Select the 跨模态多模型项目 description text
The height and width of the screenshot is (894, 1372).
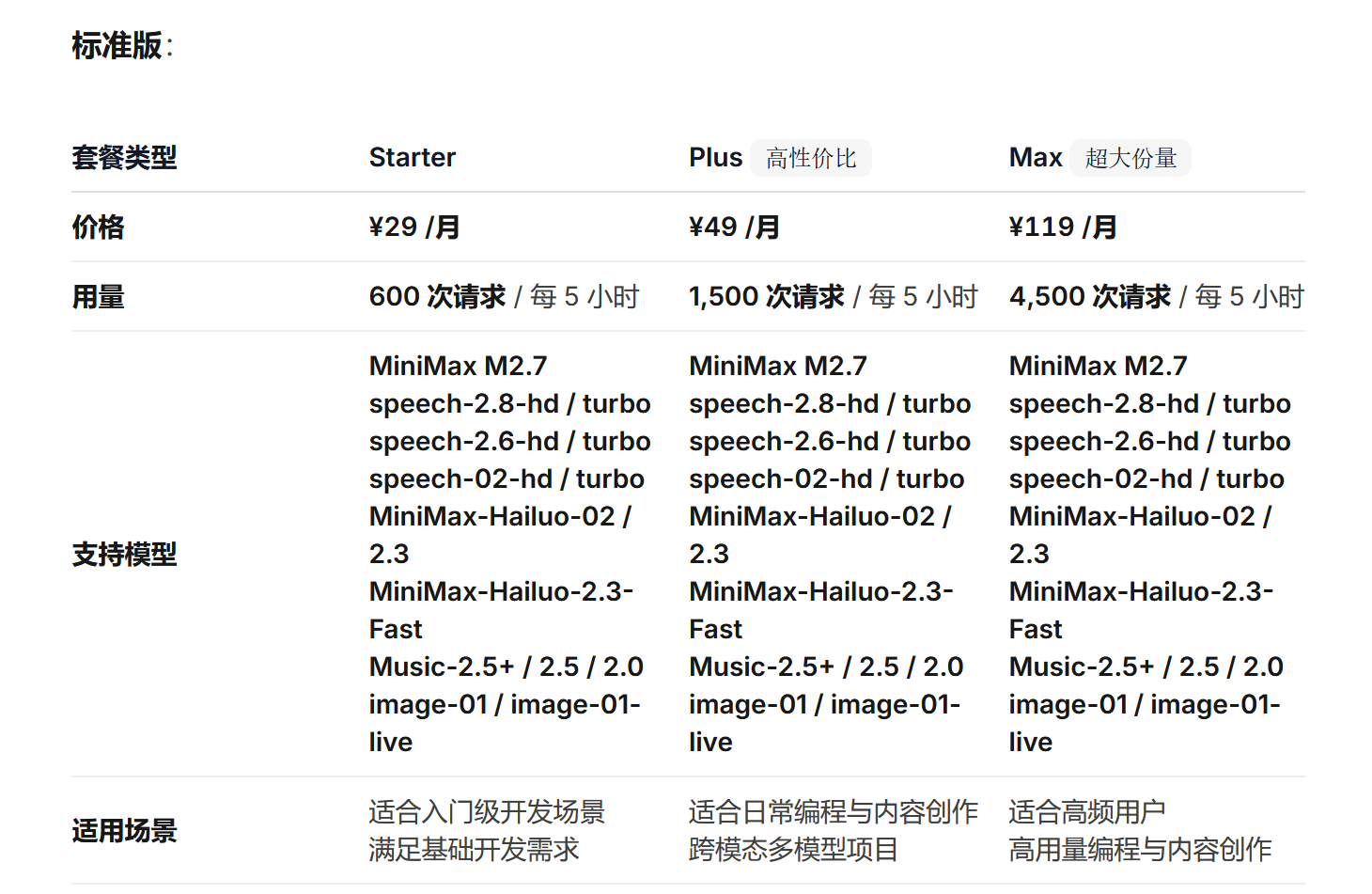(793, 850)
